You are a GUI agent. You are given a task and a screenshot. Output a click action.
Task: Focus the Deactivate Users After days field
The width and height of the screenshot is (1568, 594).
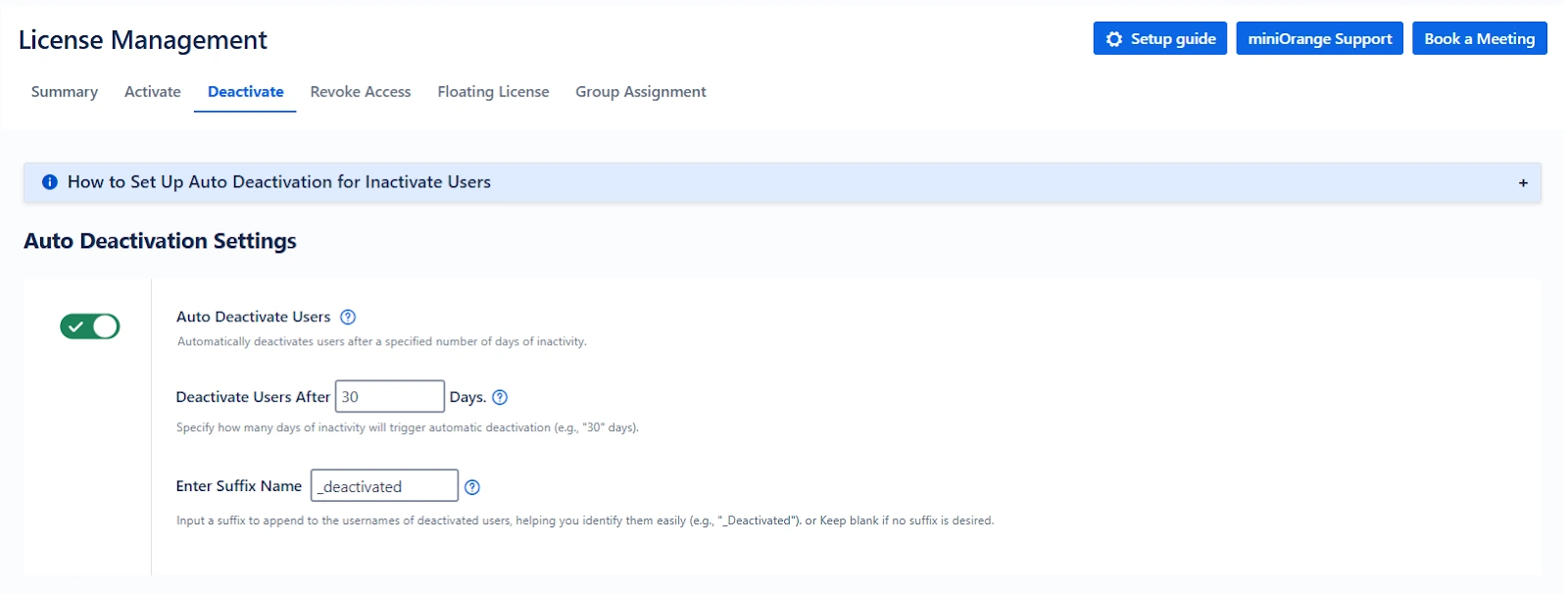tap(389, 397)
